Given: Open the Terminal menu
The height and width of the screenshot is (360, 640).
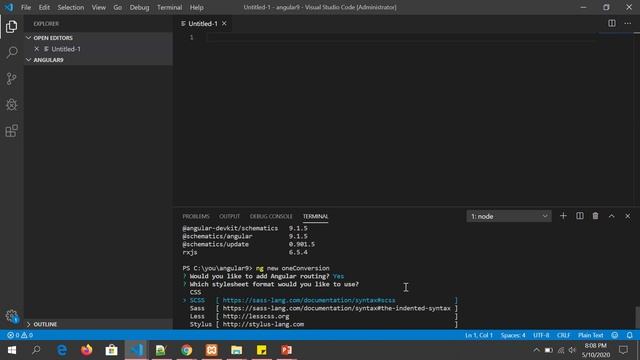Looking at the screenshot, I should pyautogui.click(x=169, y=7).
